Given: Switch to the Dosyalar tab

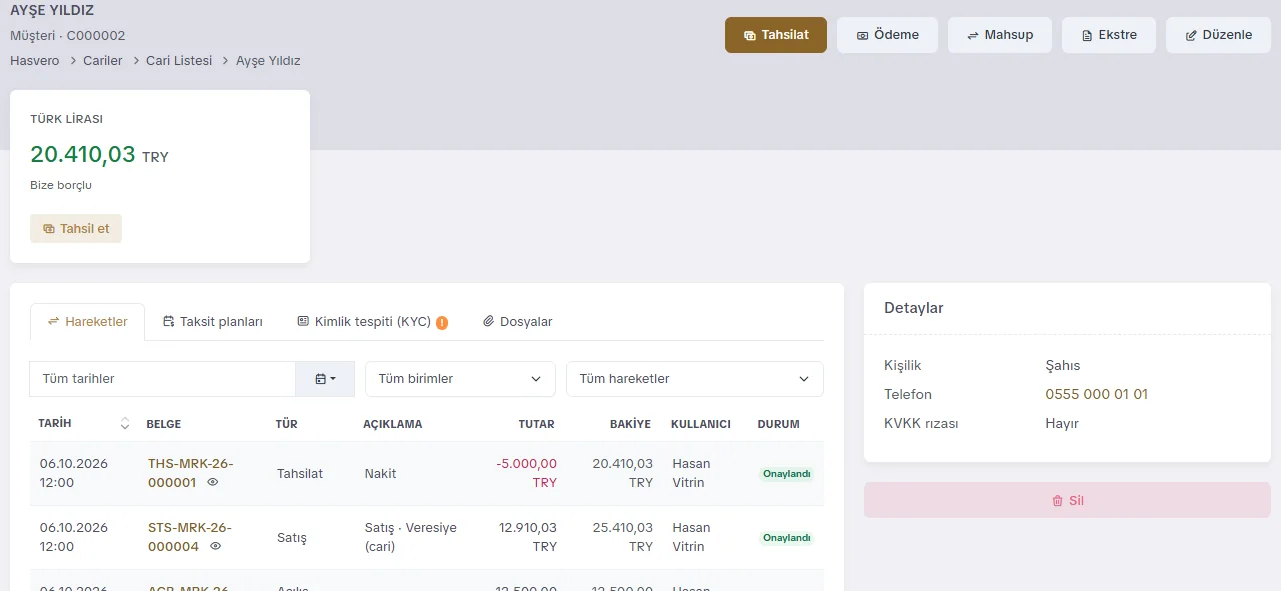Looking at the screenshot, I should coord(517,322).
